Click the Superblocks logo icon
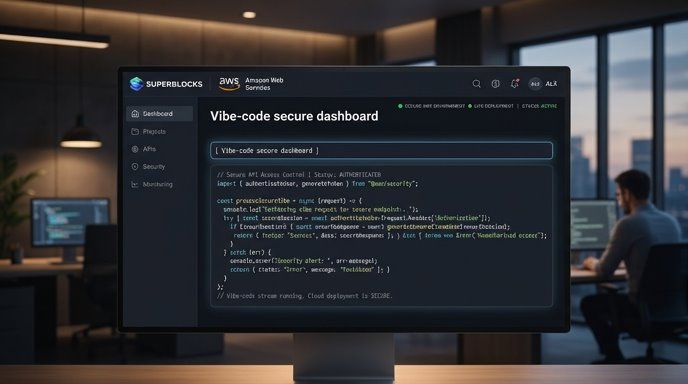This screenshot has height=384, width=688. (x=136, y=83)
